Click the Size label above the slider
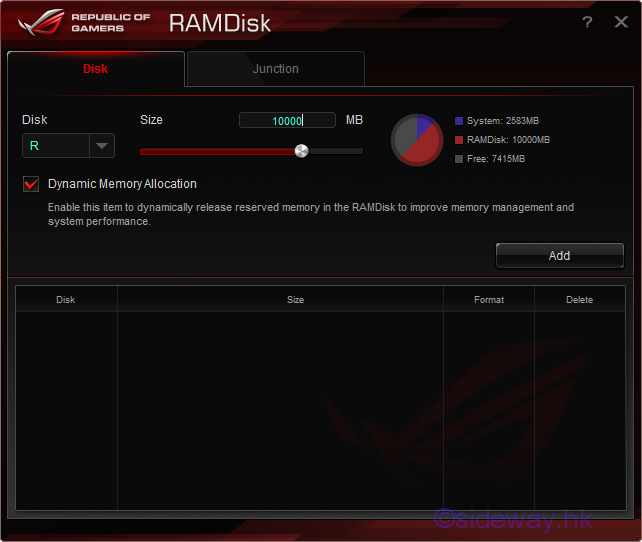 click(151, 120)
